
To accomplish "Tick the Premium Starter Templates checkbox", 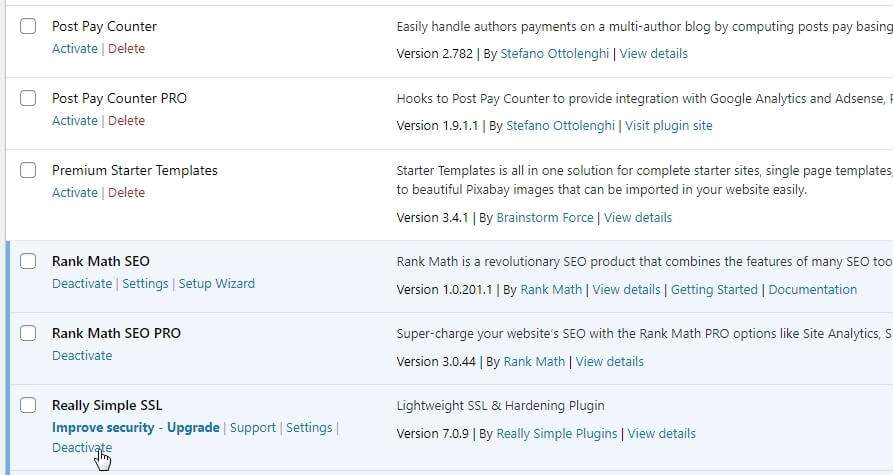I will coord(28,170).
